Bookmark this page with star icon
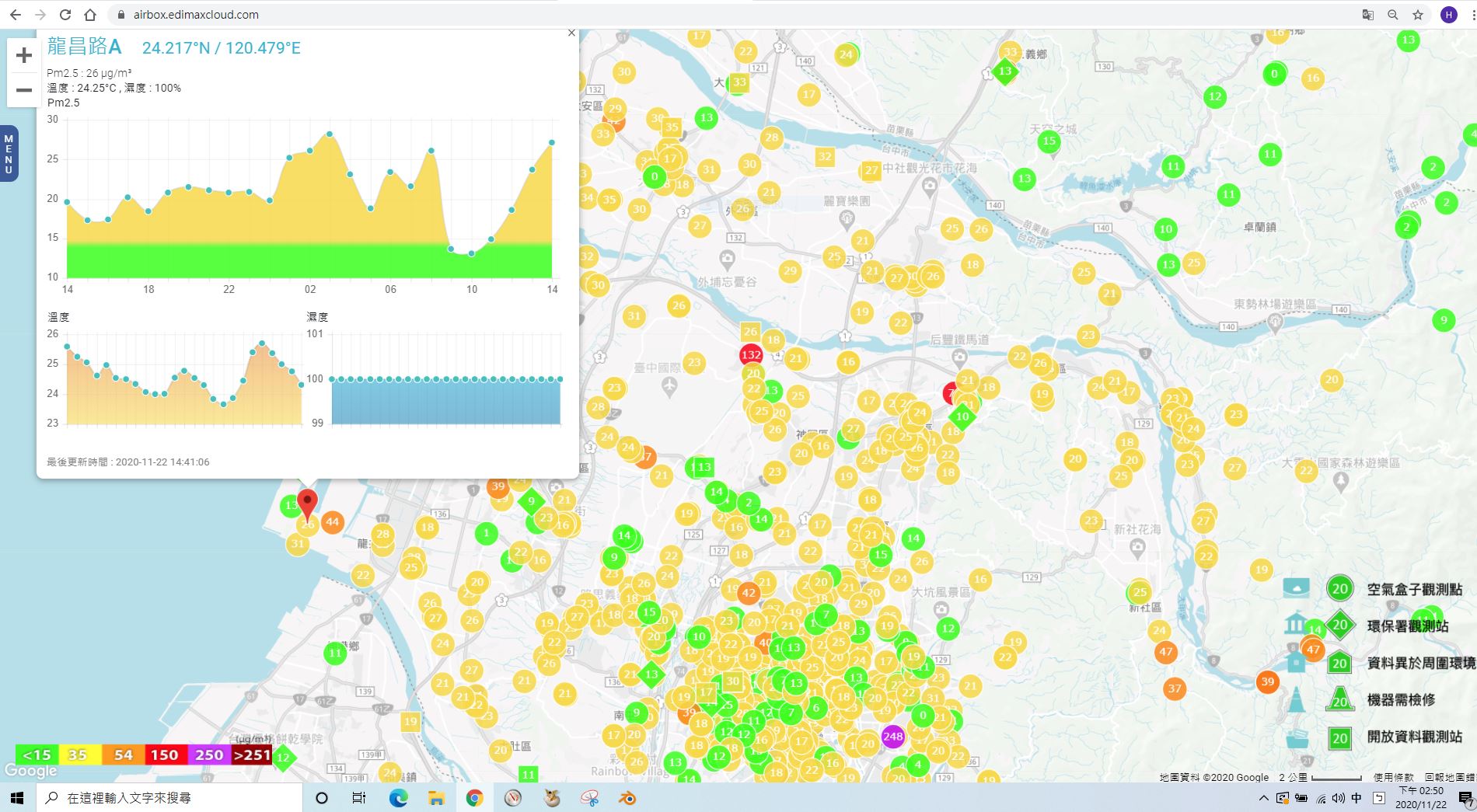This screenshot has width=1477, height=812. pos(1418,15)
